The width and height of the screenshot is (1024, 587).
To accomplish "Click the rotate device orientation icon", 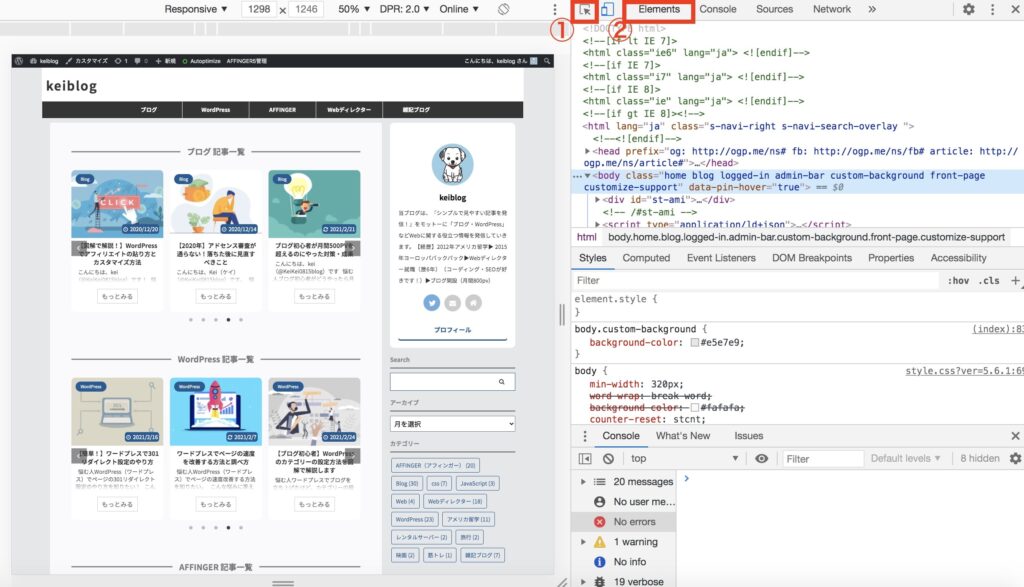I will click(504, 9).
